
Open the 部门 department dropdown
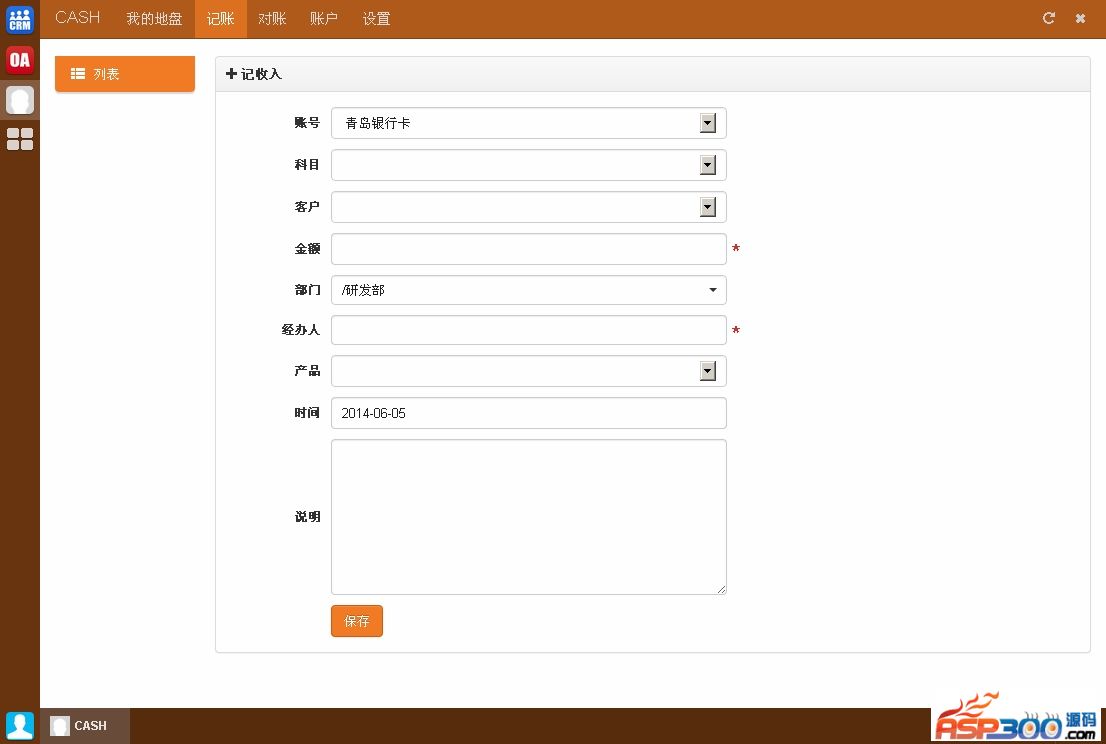528,290
